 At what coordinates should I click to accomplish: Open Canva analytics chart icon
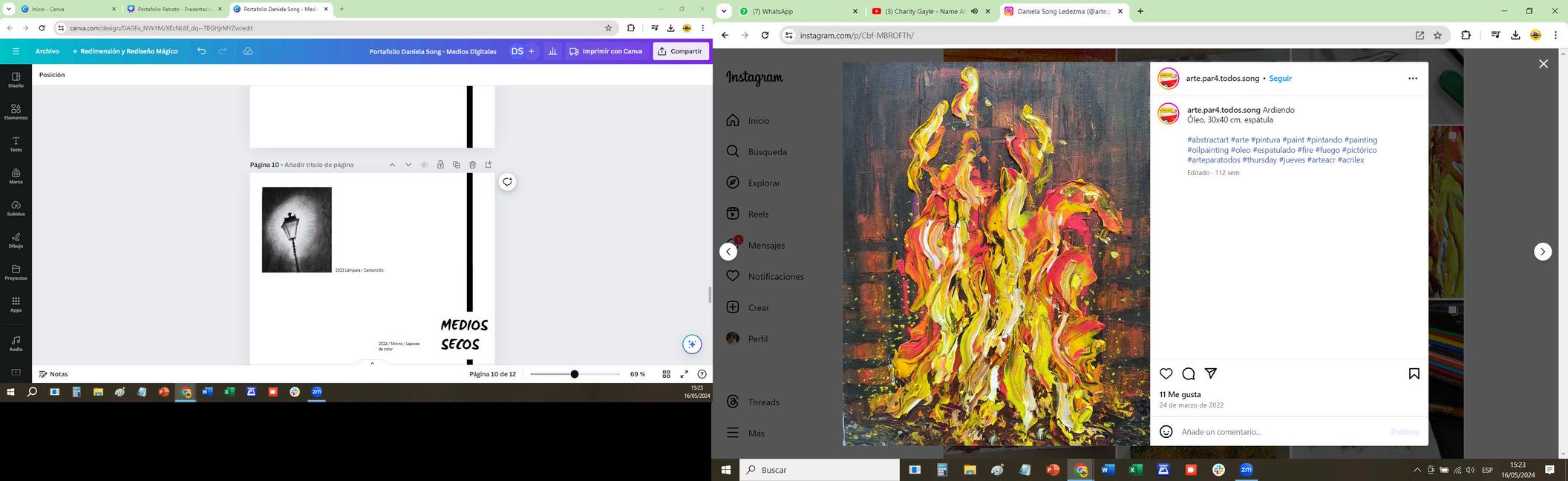[552, 51]
